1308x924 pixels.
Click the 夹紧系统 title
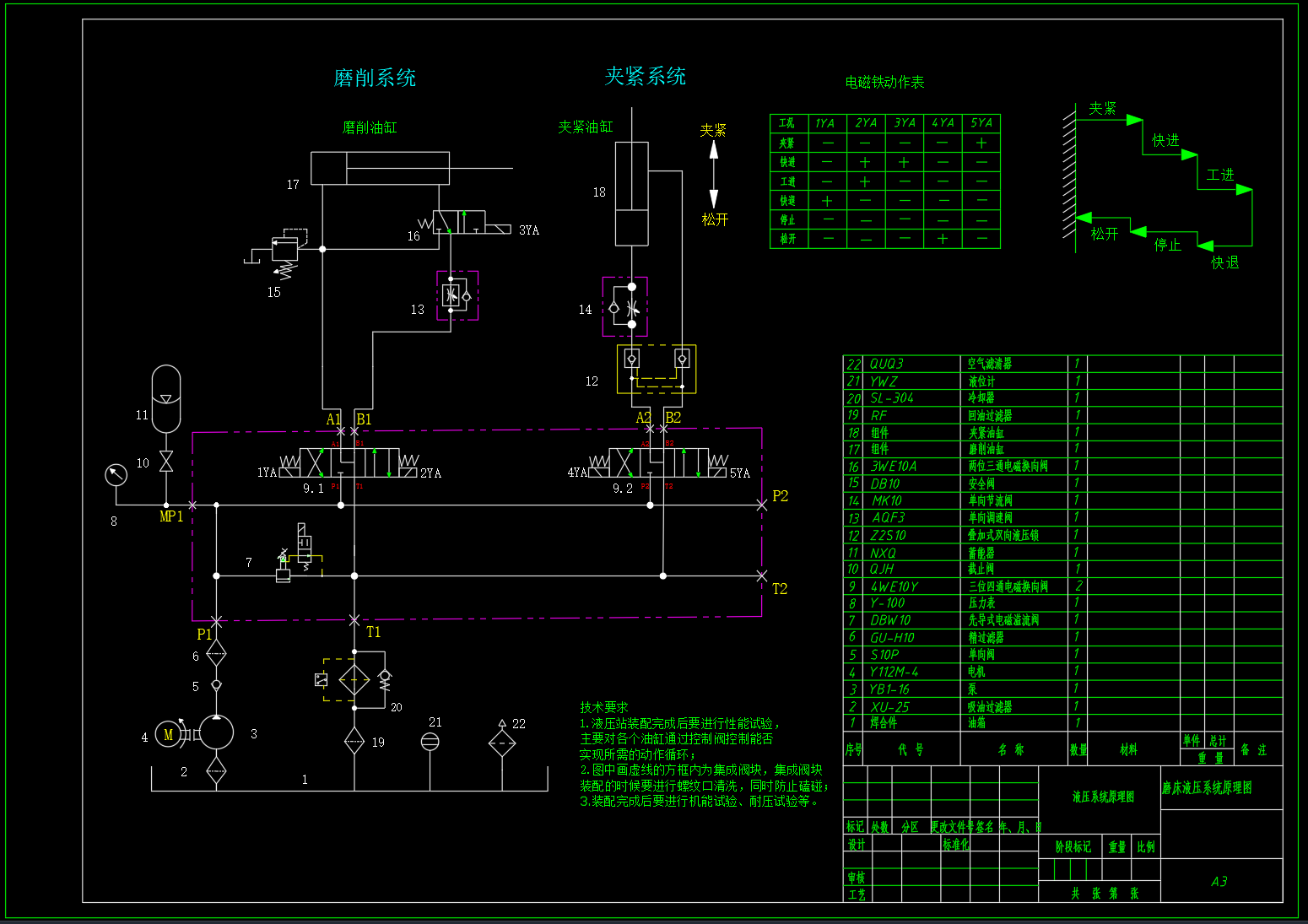646,76
